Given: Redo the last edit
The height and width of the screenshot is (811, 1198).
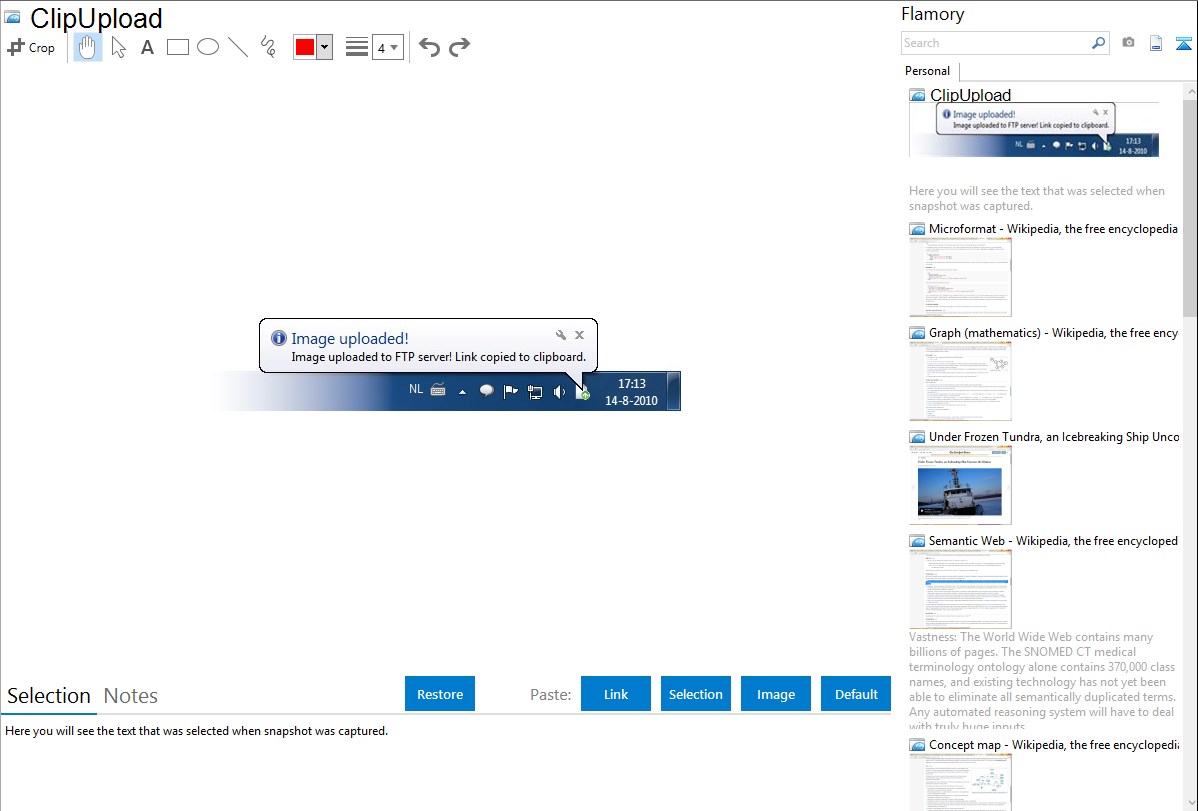Looking at the screenshot, I should pyautogui.click(x=459, y=47).
